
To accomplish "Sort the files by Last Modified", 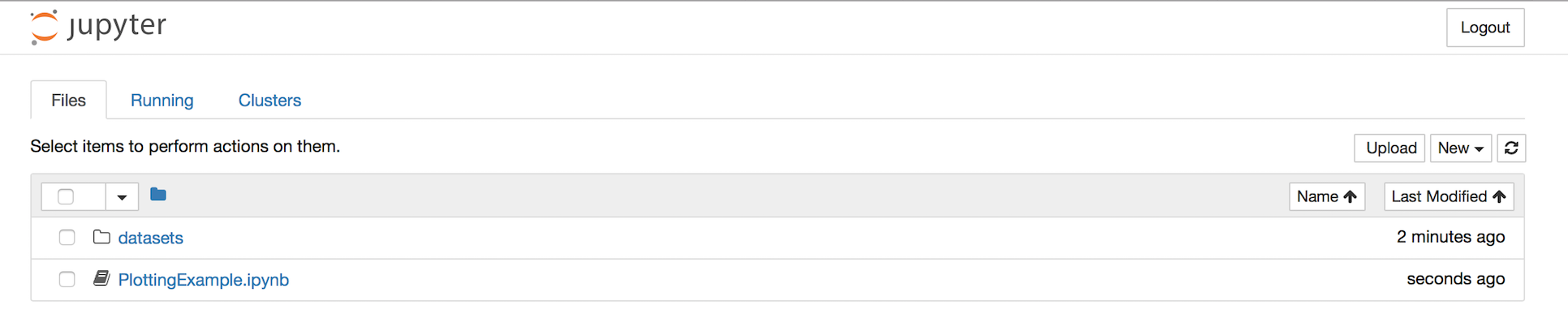I will coord(1449,196).
